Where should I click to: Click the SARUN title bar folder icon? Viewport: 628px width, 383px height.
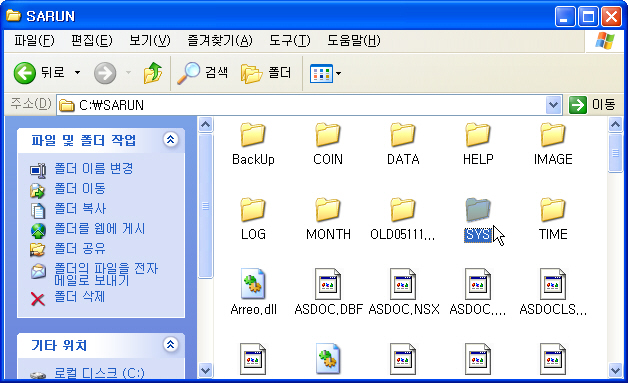[14, 16]
